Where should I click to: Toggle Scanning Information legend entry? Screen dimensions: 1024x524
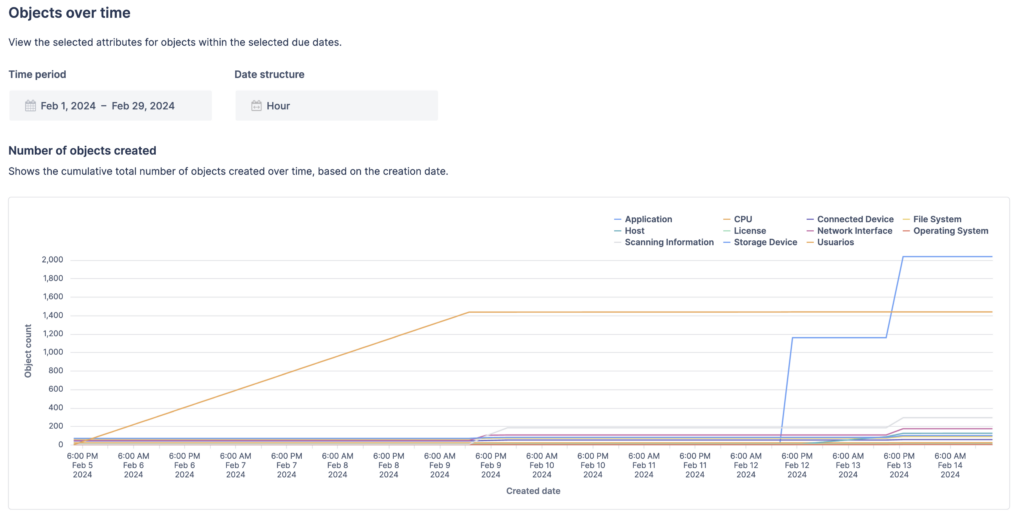pyautogui.click(x=668, y=242)
